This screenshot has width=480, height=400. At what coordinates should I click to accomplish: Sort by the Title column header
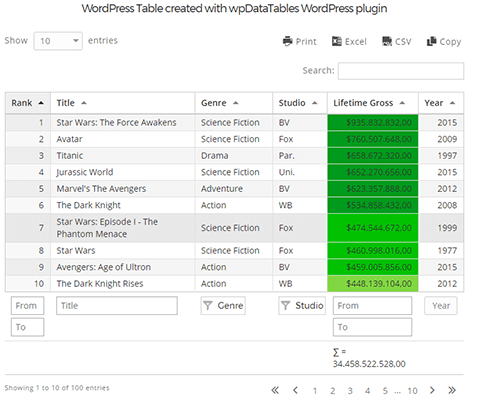[123, 103]
